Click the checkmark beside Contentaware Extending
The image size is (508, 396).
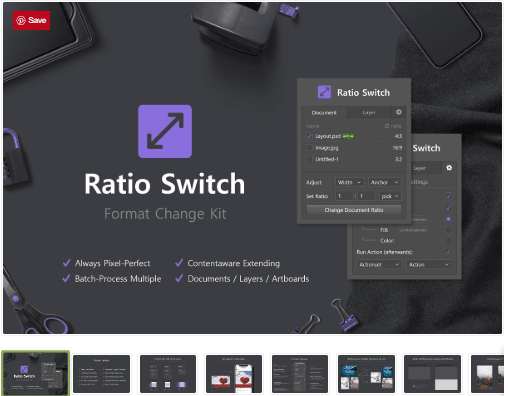tap(179, 263)
